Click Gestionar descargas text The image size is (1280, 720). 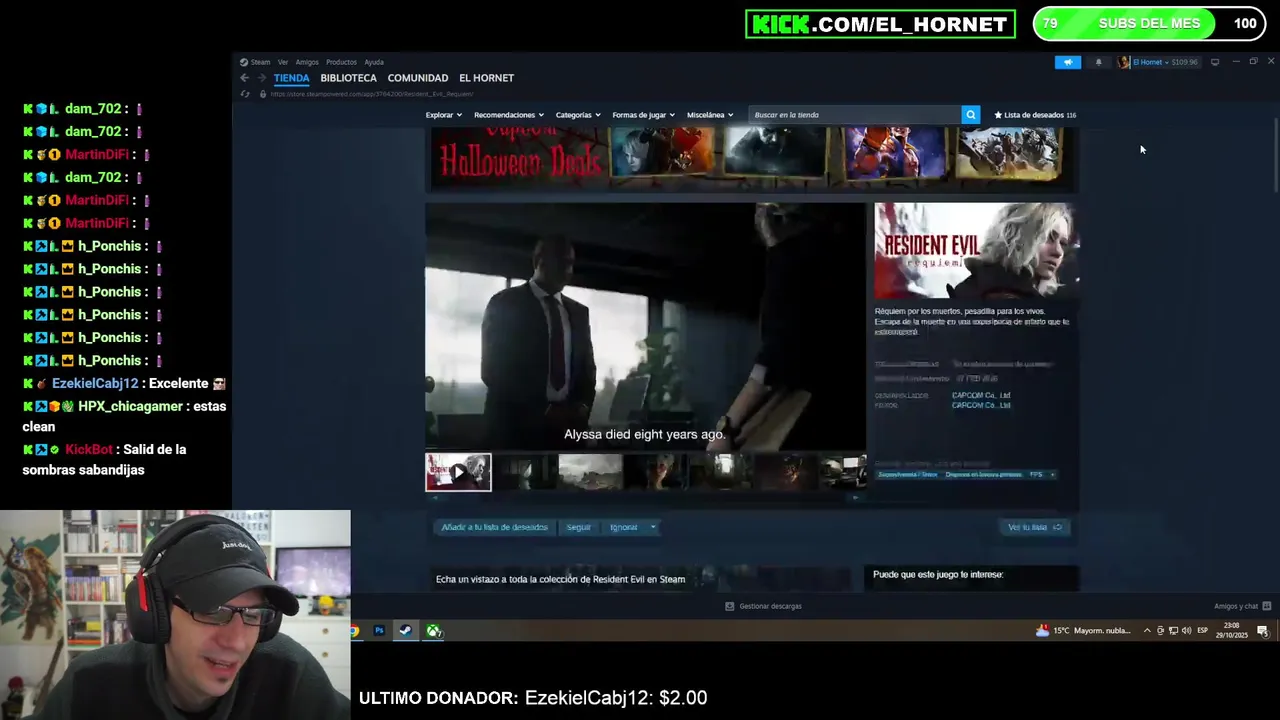pos(770,606)
